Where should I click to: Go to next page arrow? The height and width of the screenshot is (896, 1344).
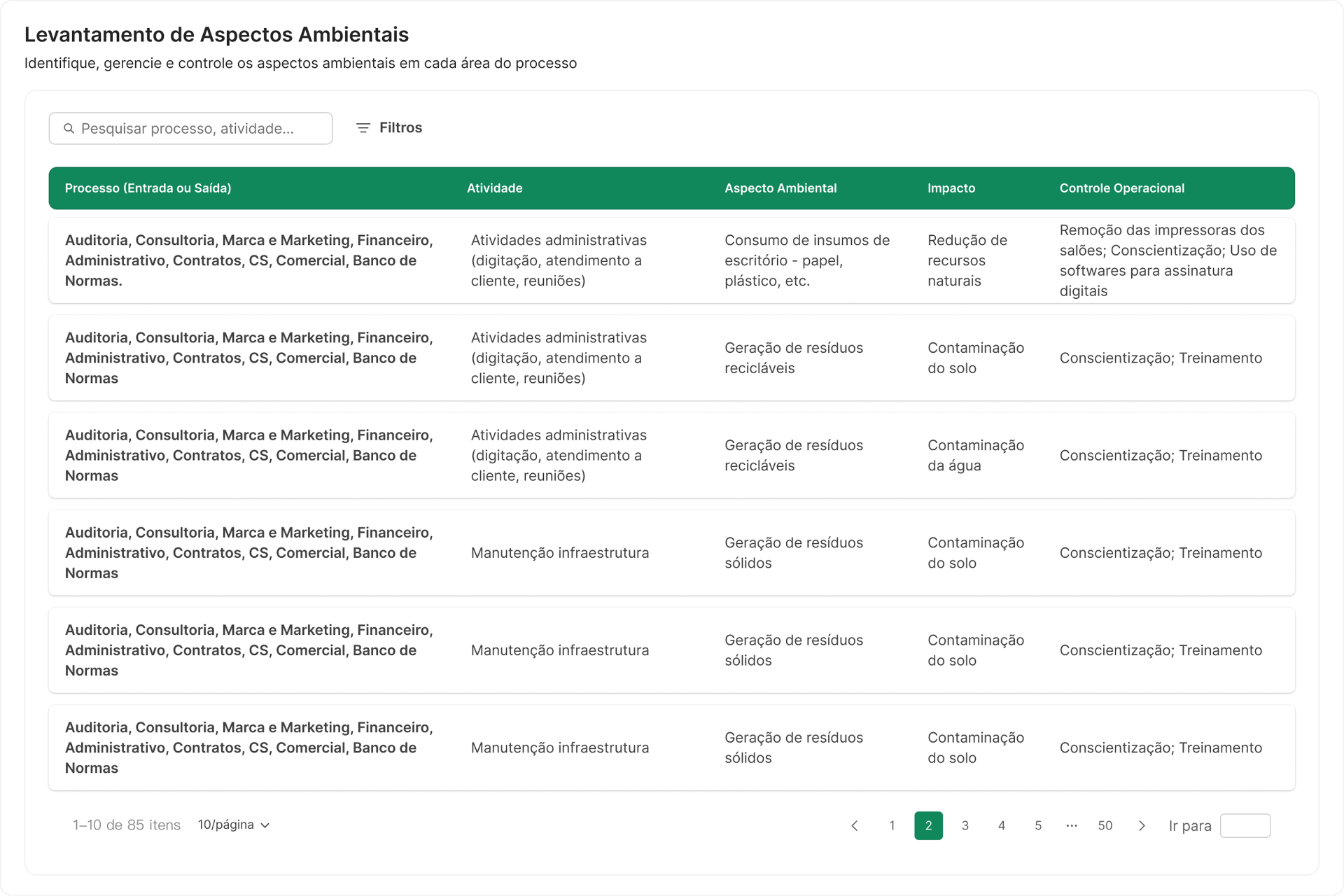(1142, 826)
